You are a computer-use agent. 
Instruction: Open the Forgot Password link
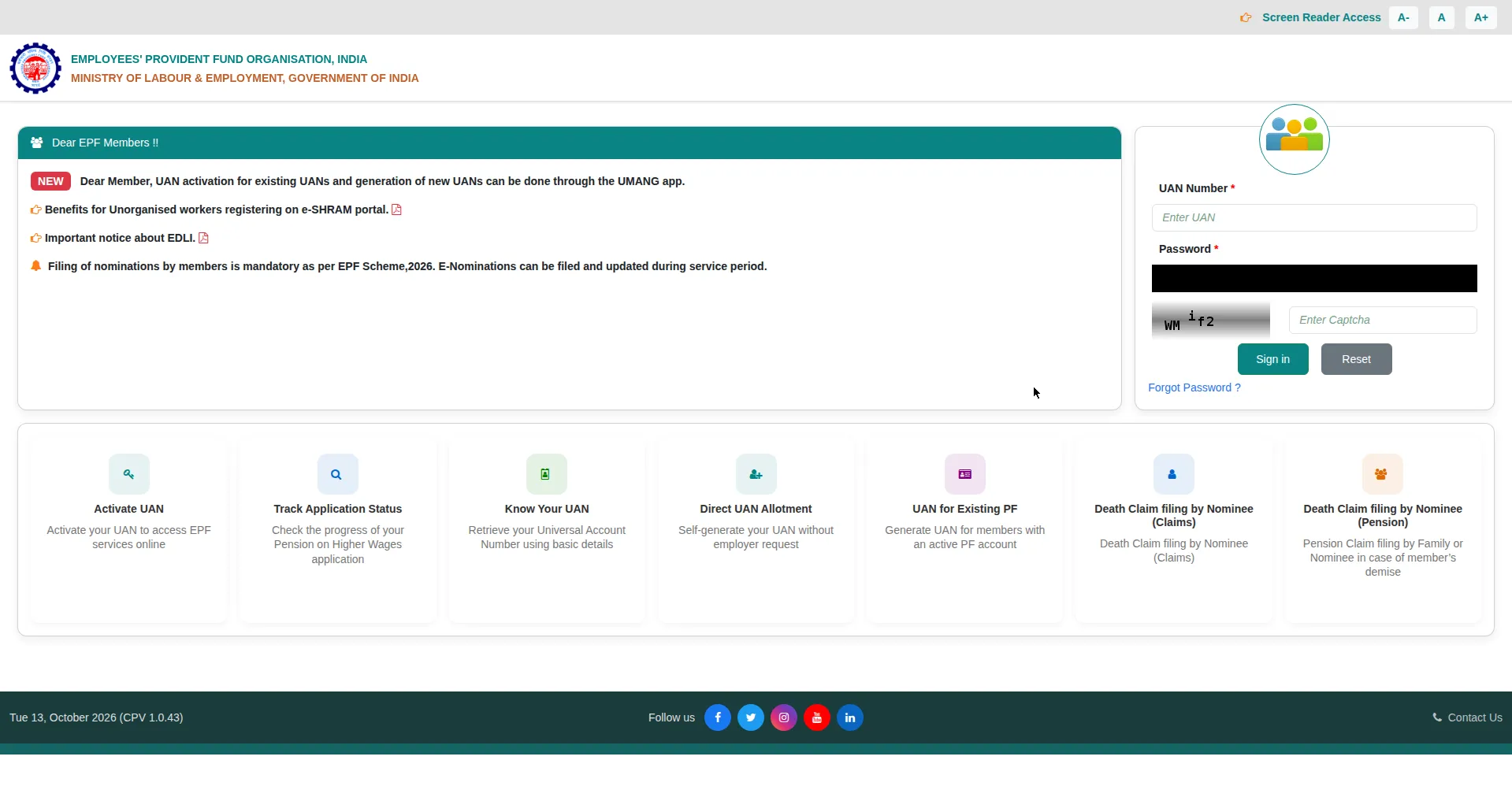pos(1194,387)
